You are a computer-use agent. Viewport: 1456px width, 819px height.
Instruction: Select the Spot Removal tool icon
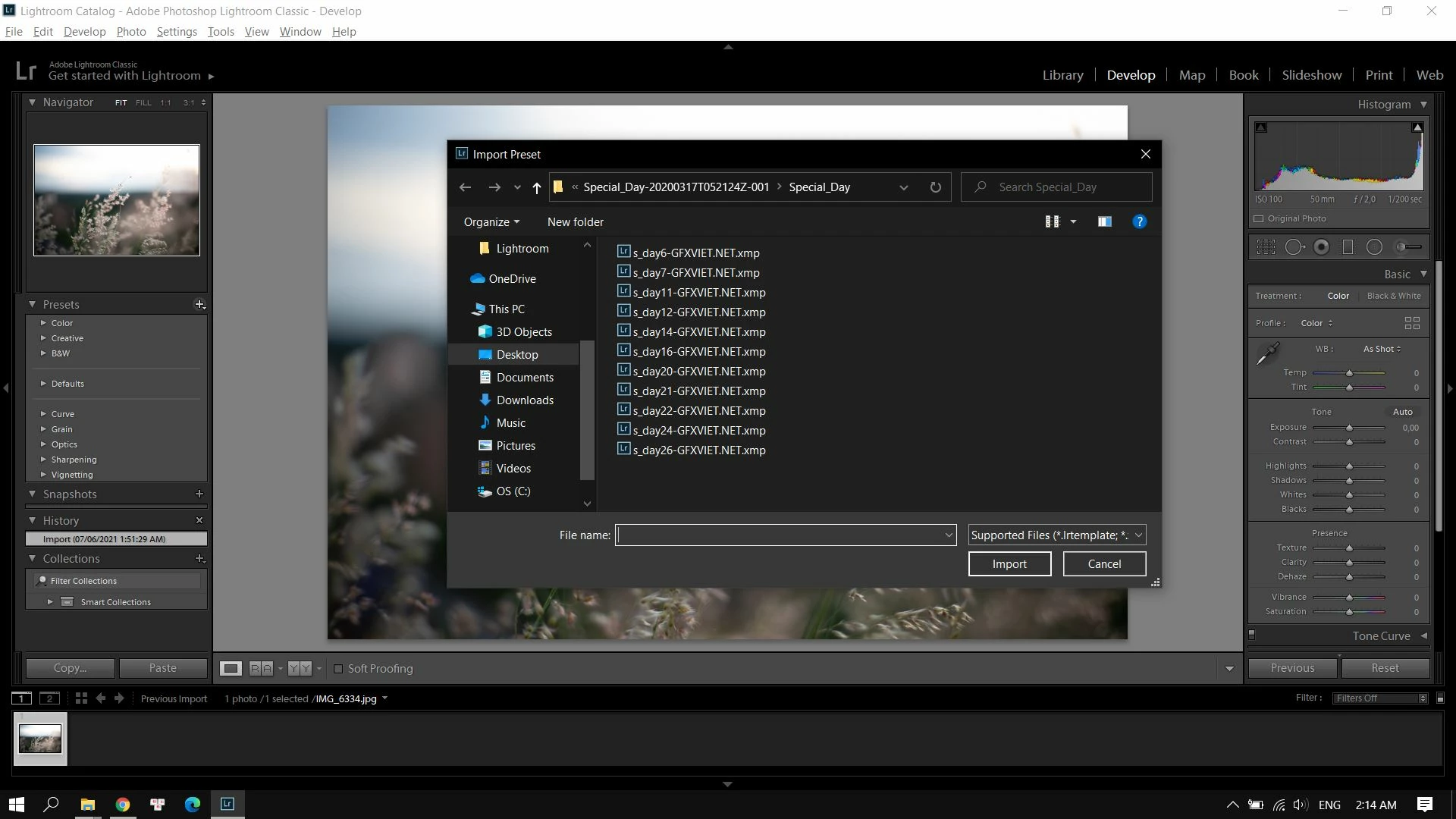pos(1294,247)
